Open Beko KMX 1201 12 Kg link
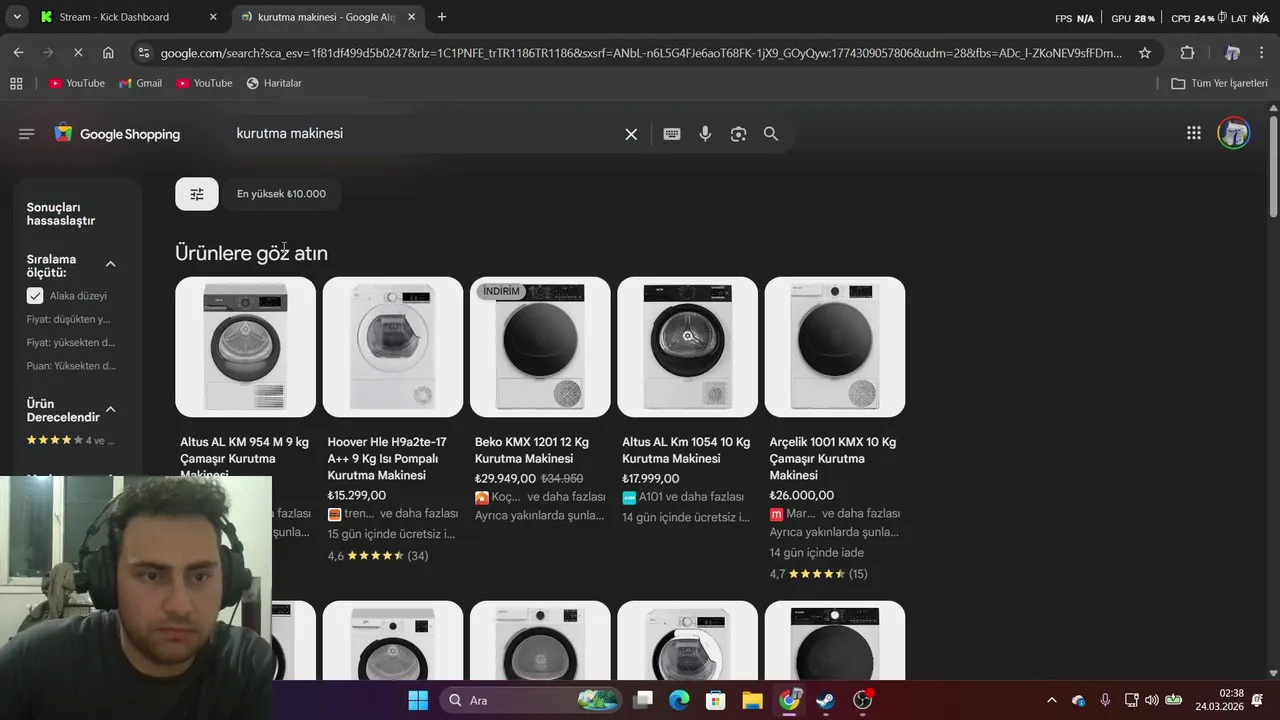The width and height of the screenshot is (1280, 720). [531, 450]
